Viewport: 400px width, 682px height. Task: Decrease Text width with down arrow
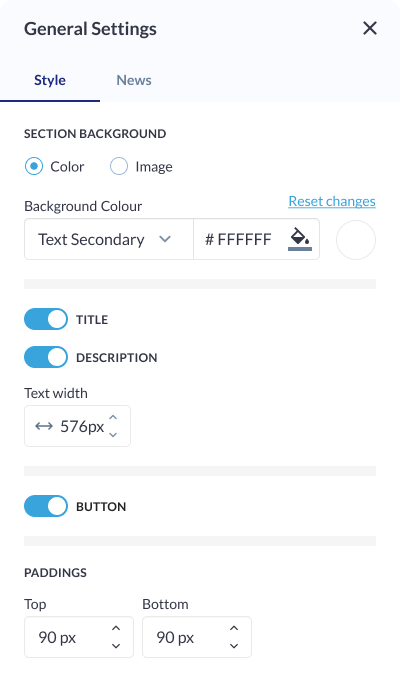[x=113, y=435]
